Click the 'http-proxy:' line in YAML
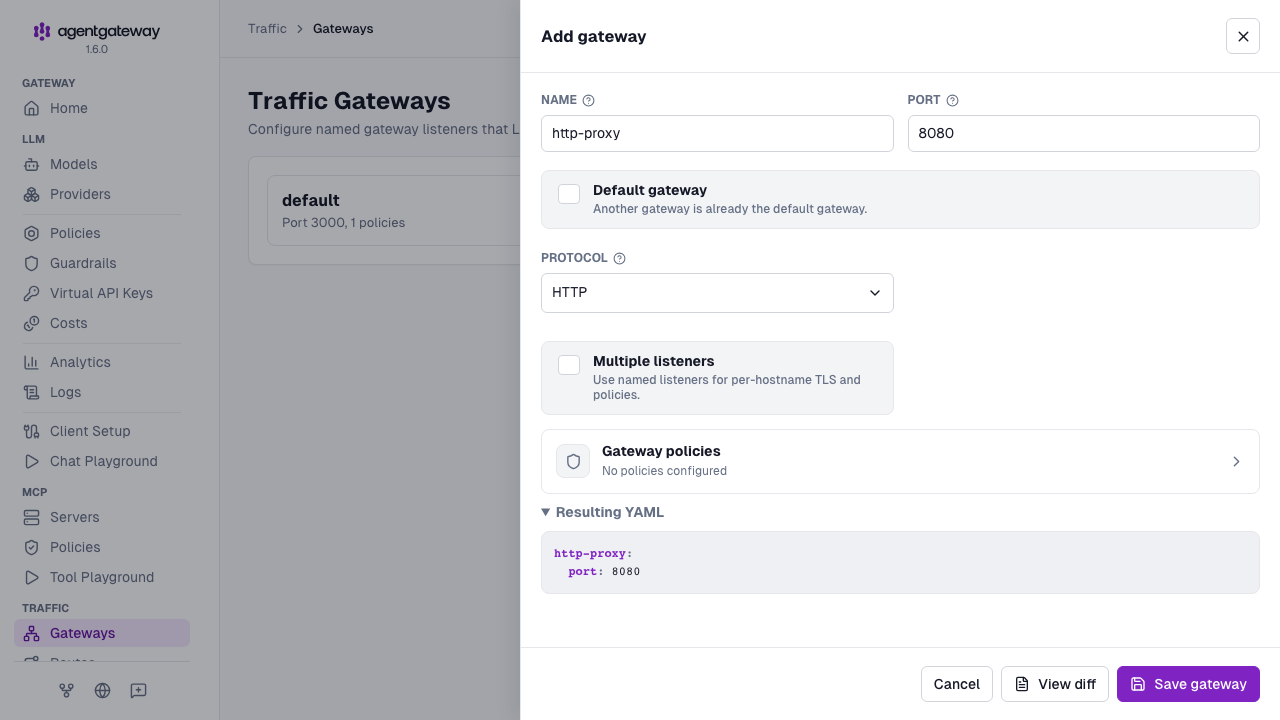 594,553
